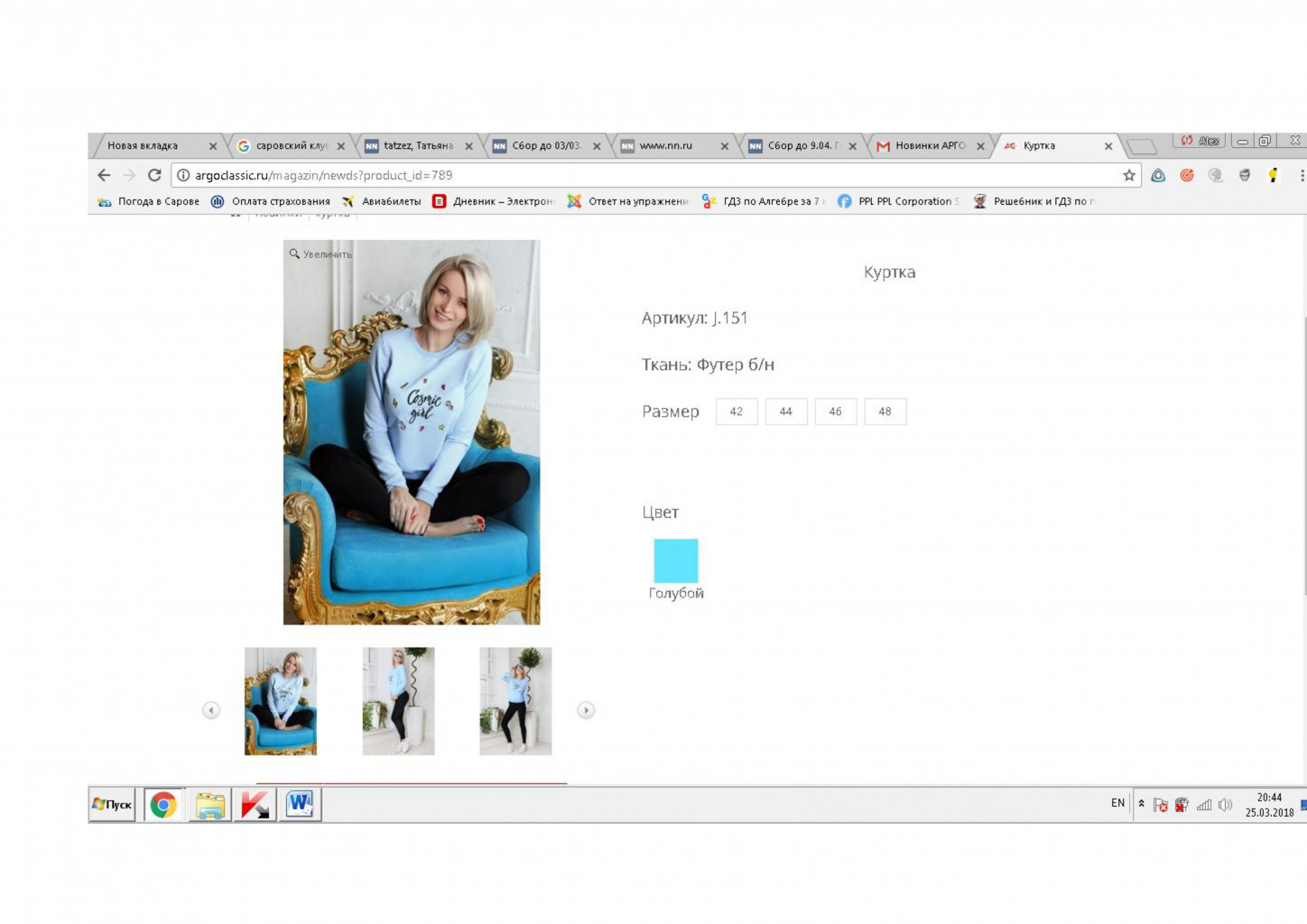
Task: Open the Chrome three-dot menu
Action: [x=1302, y=175]
